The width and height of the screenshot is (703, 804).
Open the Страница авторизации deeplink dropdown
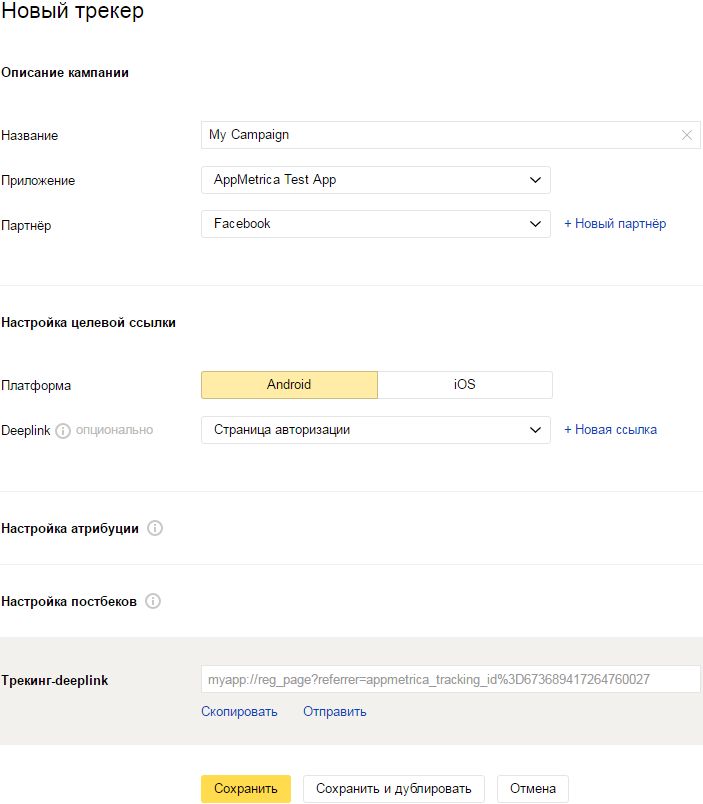[x=375, y=429]
